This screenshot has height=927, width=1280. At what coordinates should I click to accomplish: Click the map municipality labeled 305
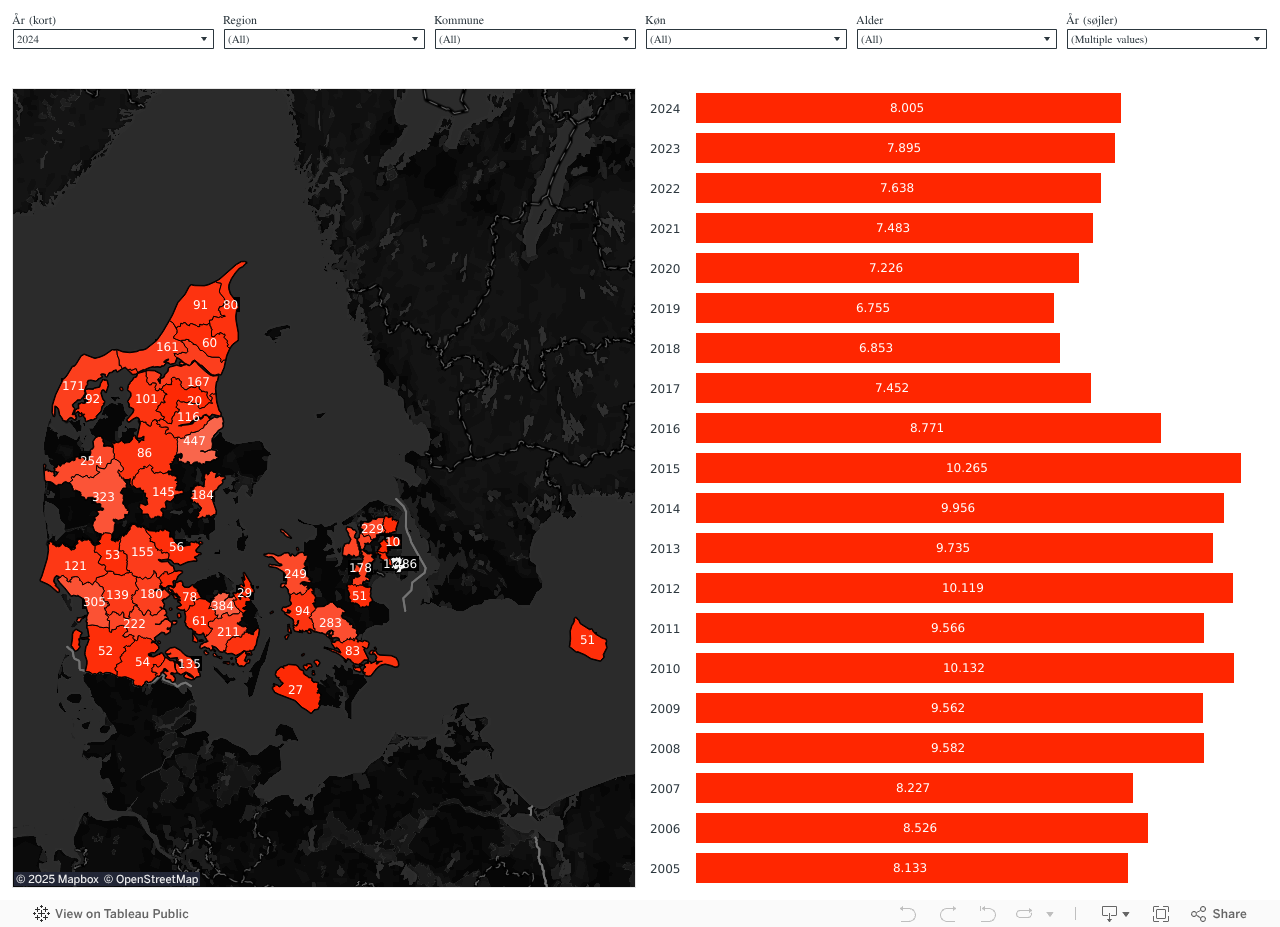(x=94, y=602)
